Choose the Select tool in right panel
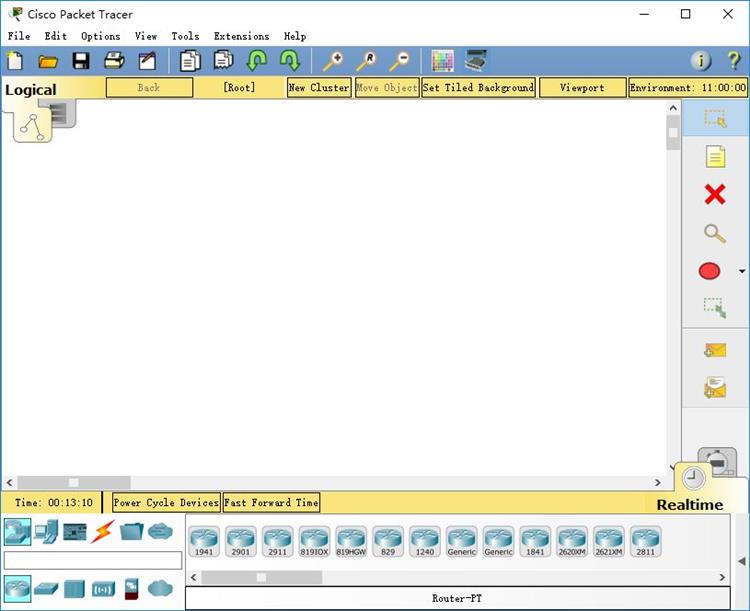The image size is (750, 611). [x=715, y=118]
